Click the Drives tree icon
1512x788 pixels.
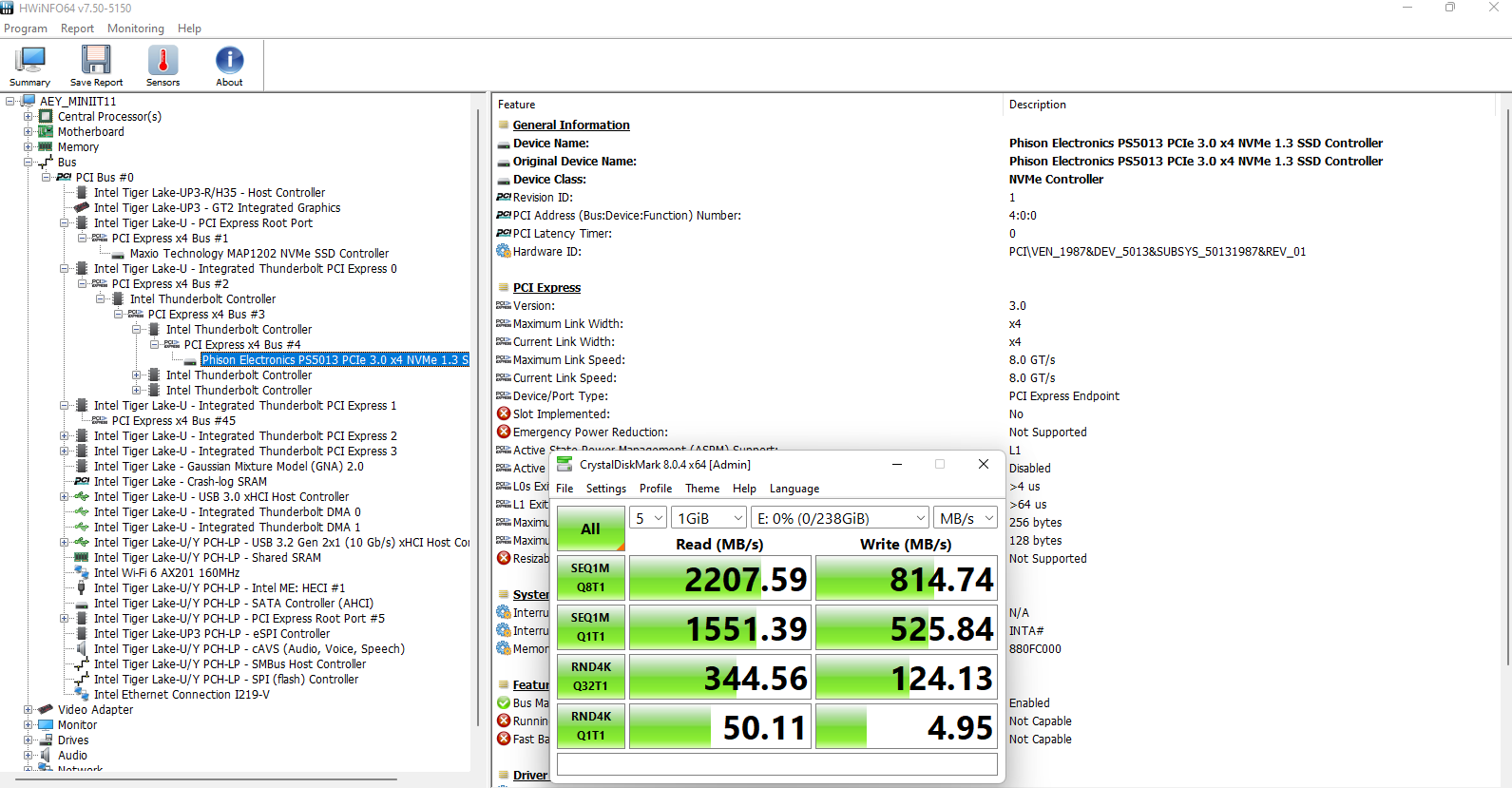coord(46,740)
